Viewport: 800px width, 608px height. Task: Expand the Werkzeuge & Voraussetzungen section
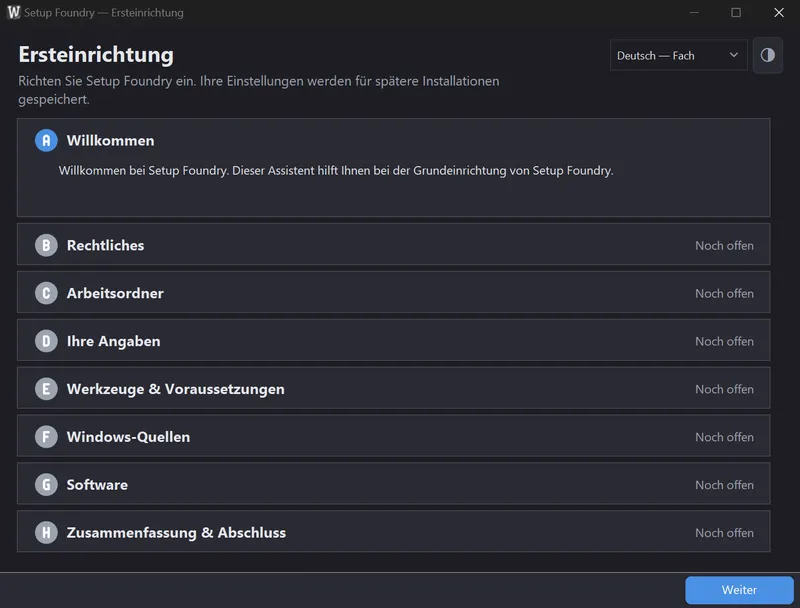click(393, 388)
